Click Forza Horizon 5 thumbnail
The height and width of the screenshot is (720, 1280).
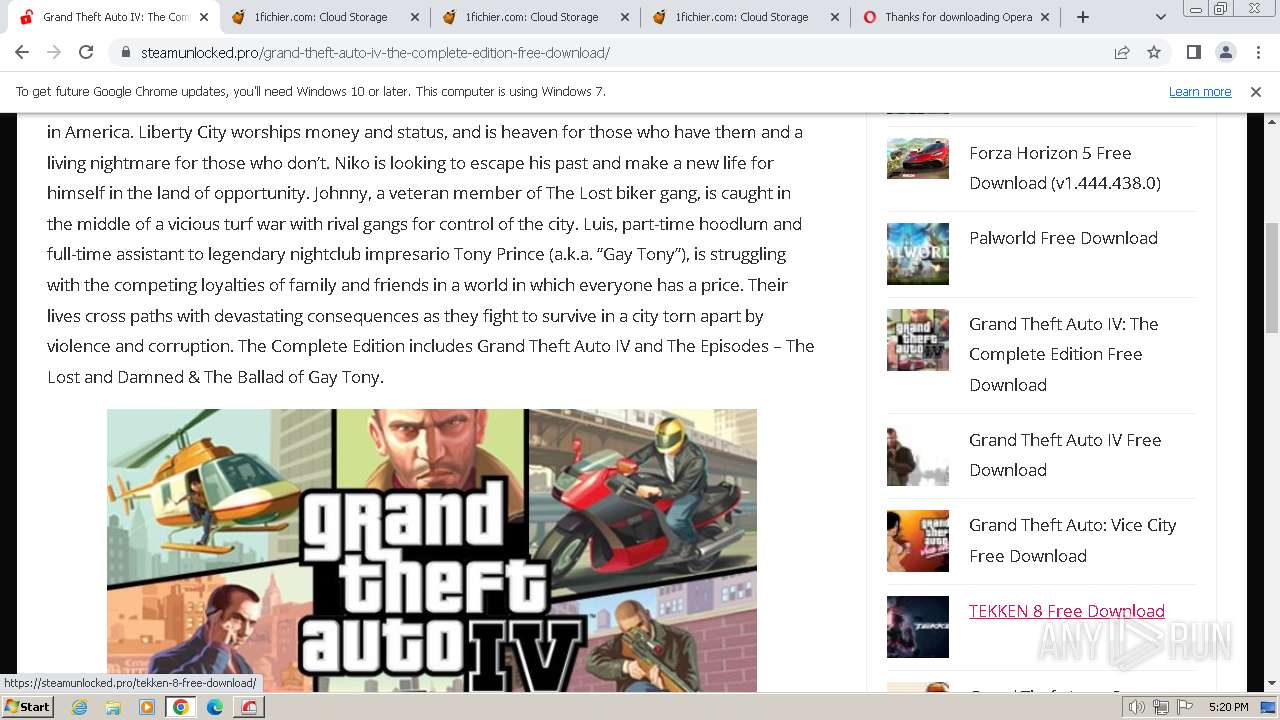(x=918, y=159)
